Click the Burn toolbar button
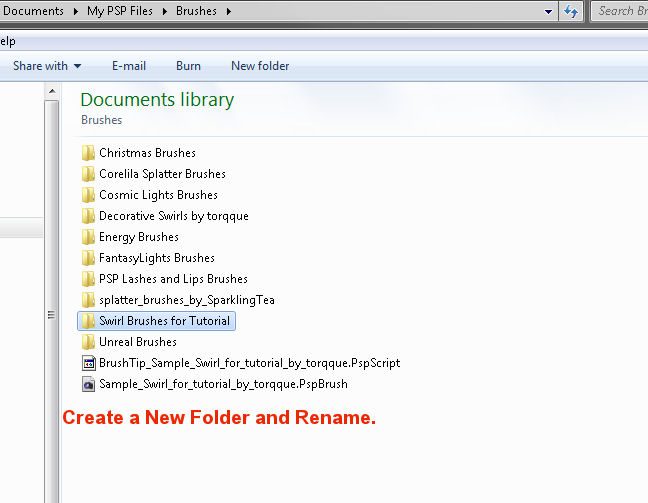 click(x=188, y=66)
